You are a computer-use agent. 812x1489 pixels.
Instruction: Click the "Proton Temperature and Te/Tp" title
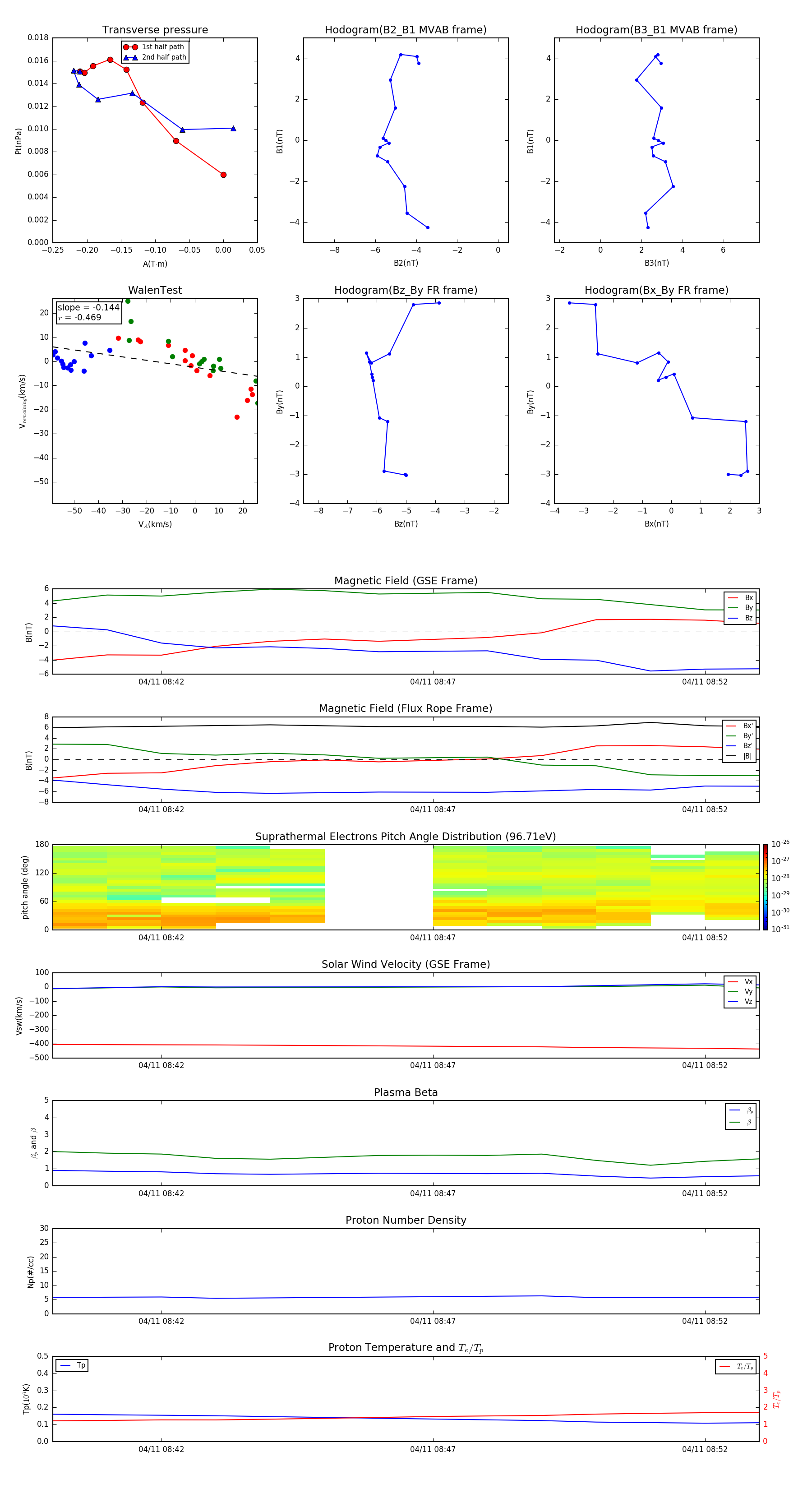click(x=406, y=1348)
